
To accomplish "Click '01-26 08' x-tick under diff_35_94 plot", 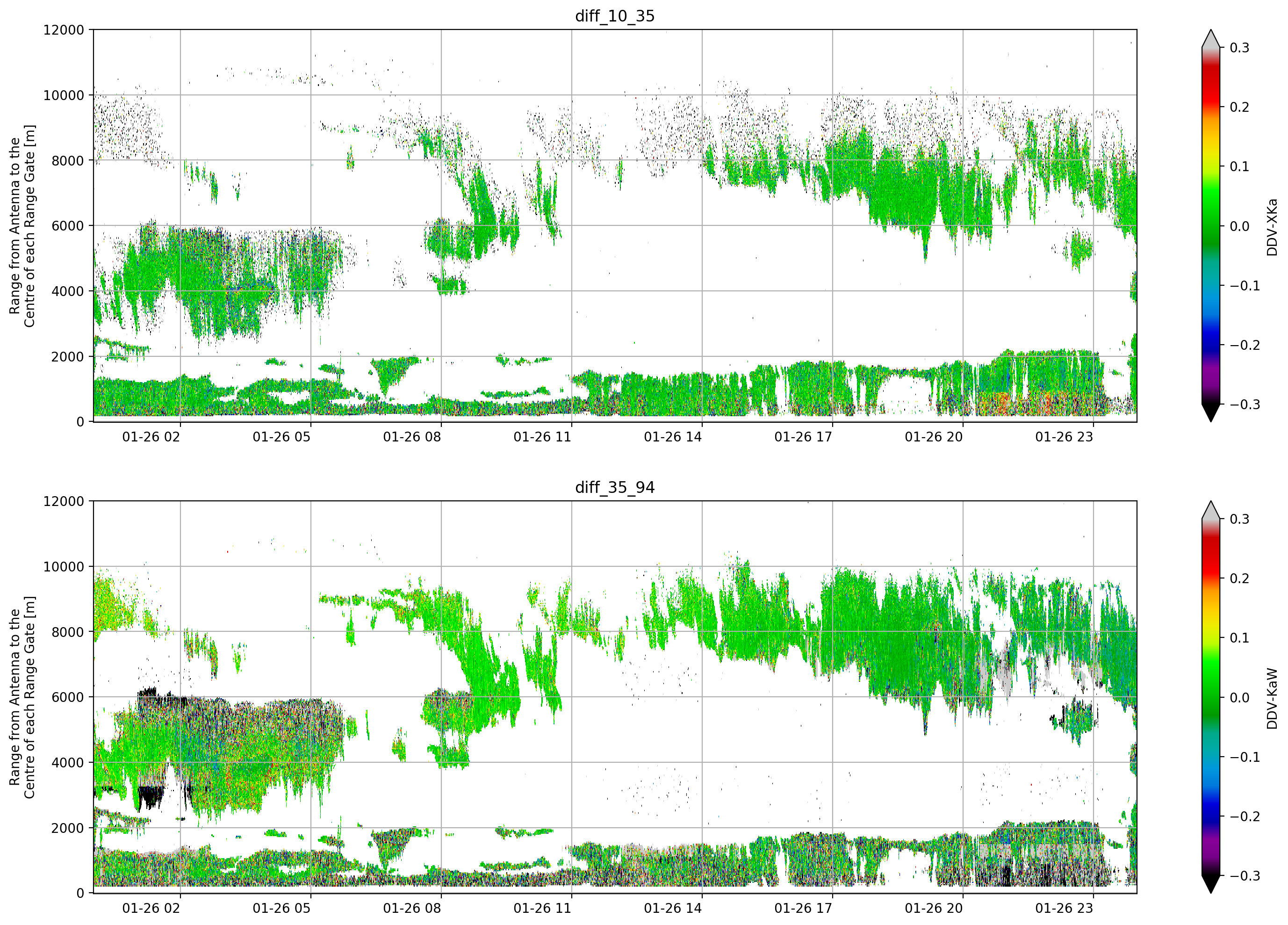I will pos(412,909).
